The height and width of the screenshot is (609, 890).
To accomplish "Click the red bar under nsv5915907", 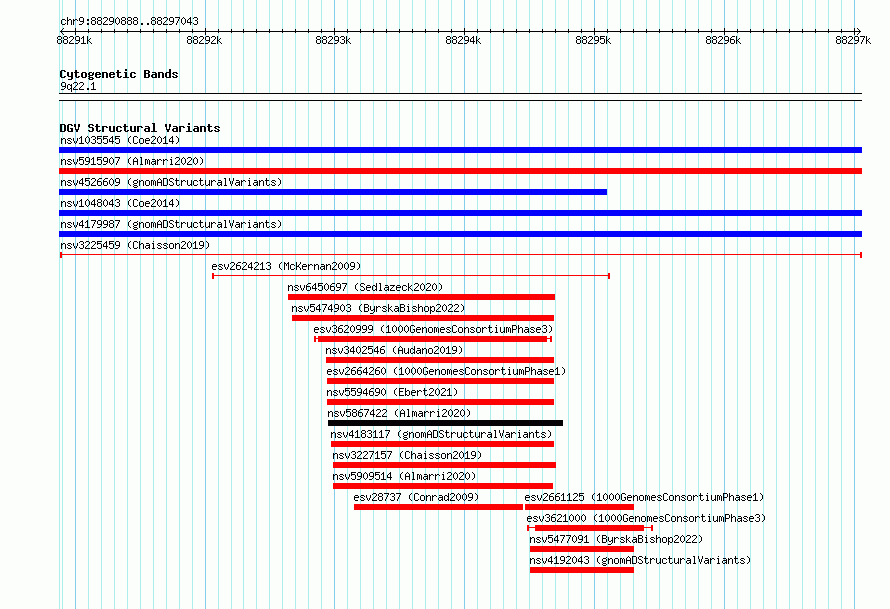I will [x=460, y=171].
